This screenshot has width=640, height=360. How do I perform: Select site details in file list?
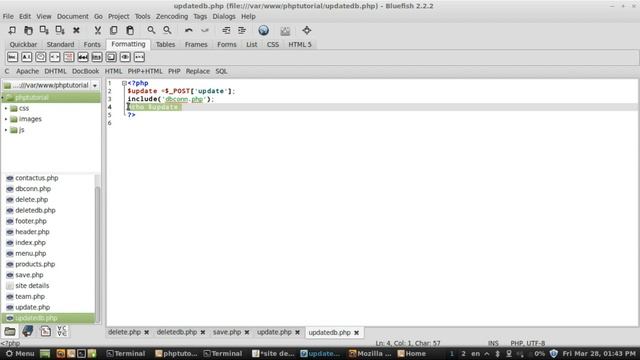click(32, 286)
